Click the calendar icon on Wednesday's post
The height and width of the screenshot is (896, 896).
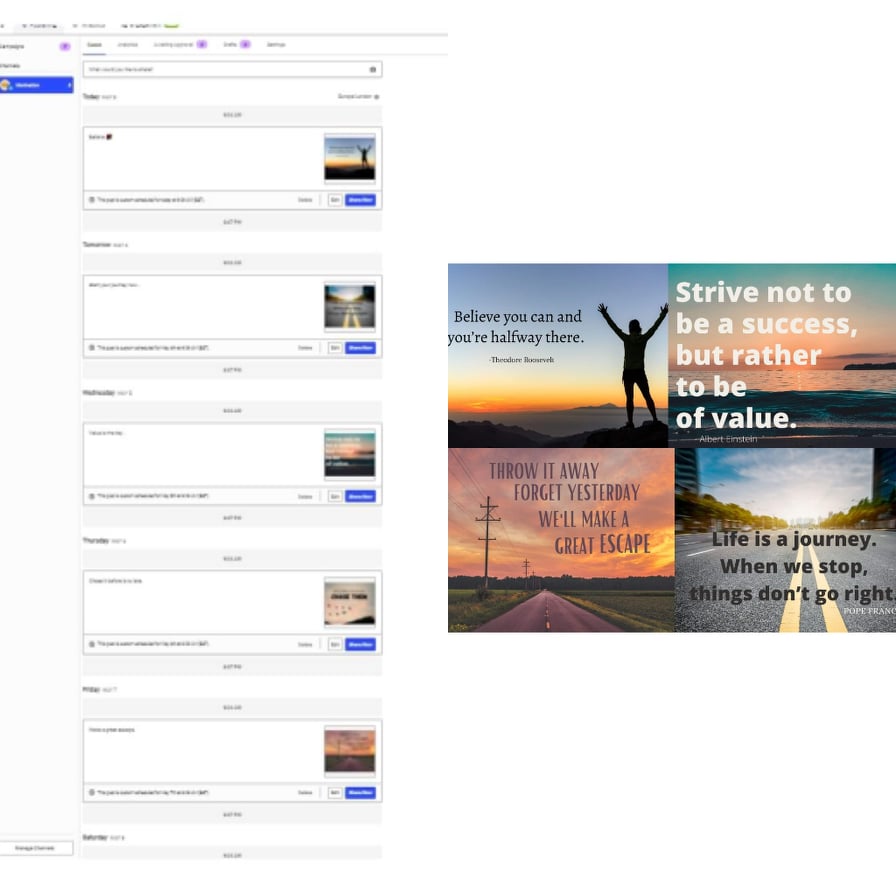91,496
